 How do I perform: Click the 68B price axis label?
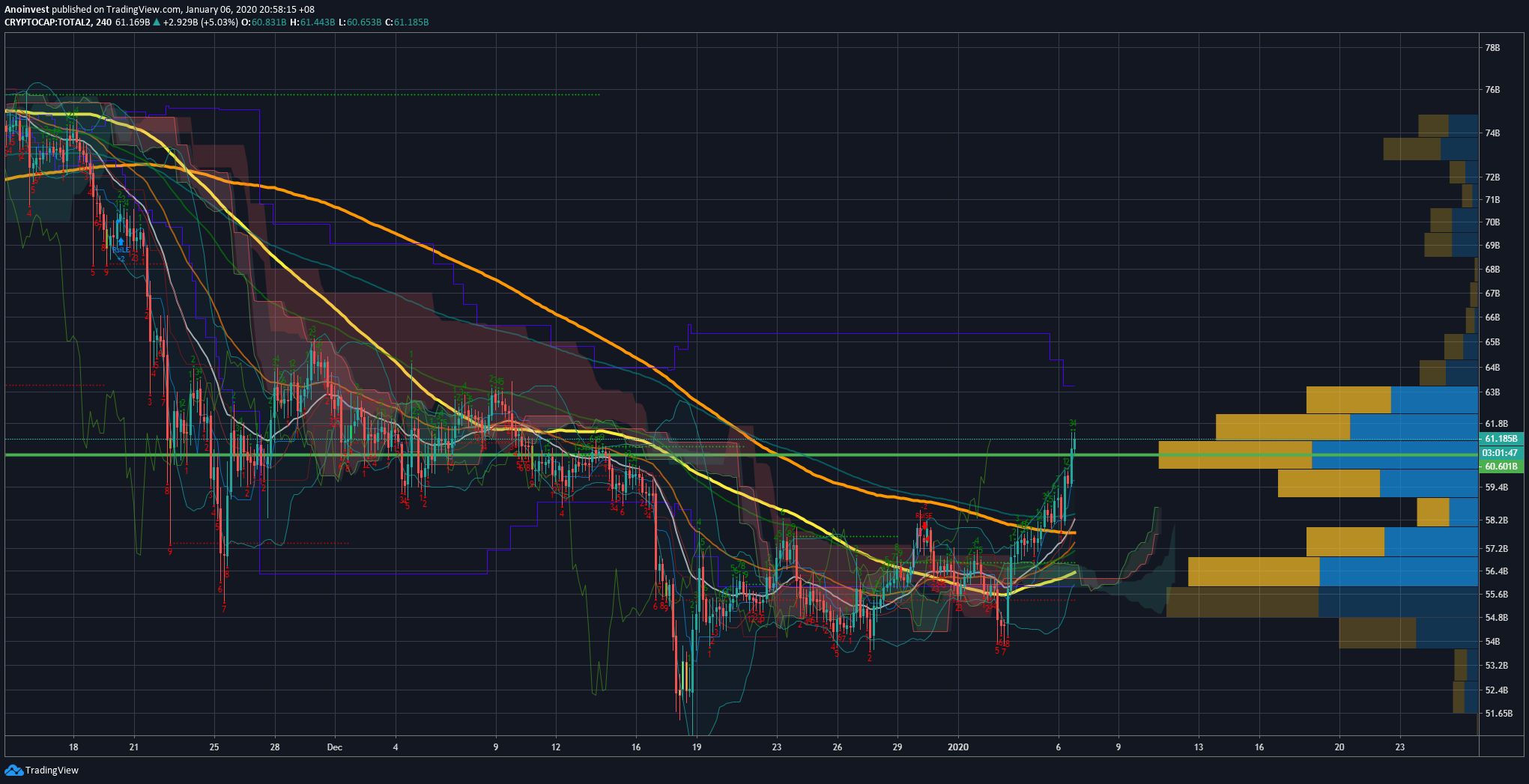[1492, 270]
